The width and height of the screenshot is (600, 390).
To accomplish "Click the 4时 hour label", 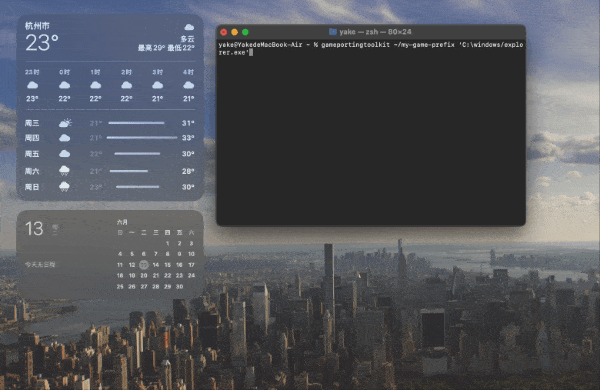I will pyautogui.click(x=188, y=72).
